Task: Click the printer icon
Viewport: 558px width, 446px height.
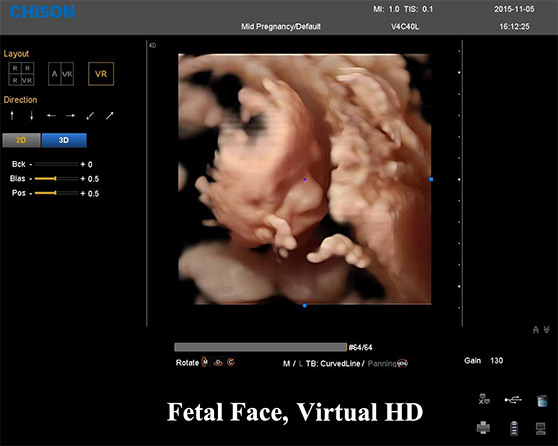Action: [483, 427]
